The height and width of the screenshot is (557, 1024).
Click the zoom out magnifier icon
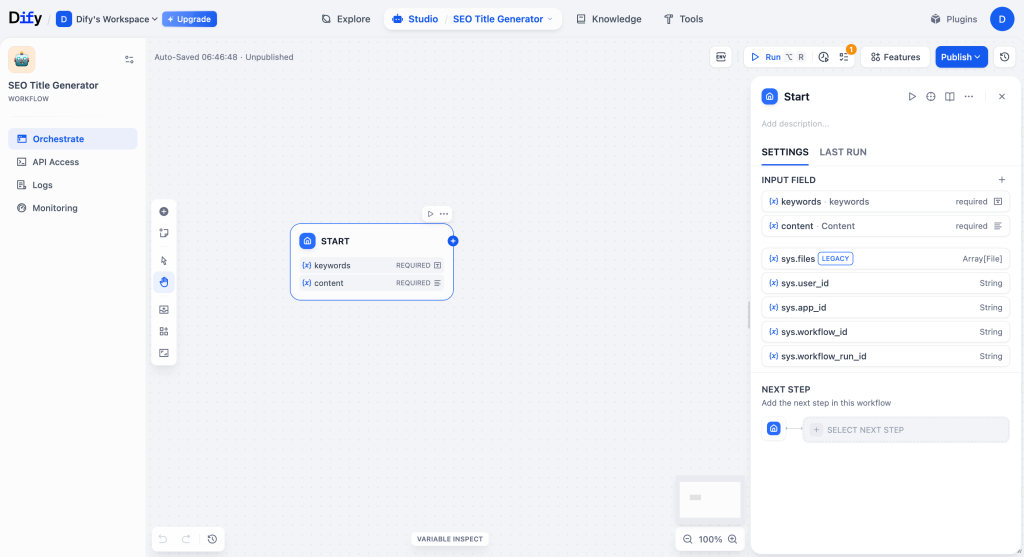click(688, 539)
